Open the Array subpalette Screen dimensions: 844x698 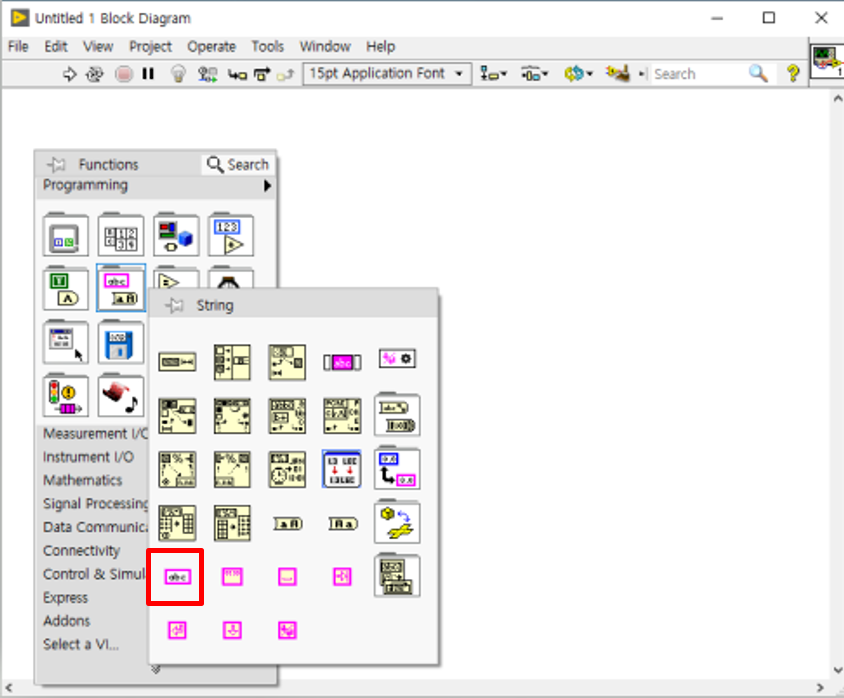point(121,235)
